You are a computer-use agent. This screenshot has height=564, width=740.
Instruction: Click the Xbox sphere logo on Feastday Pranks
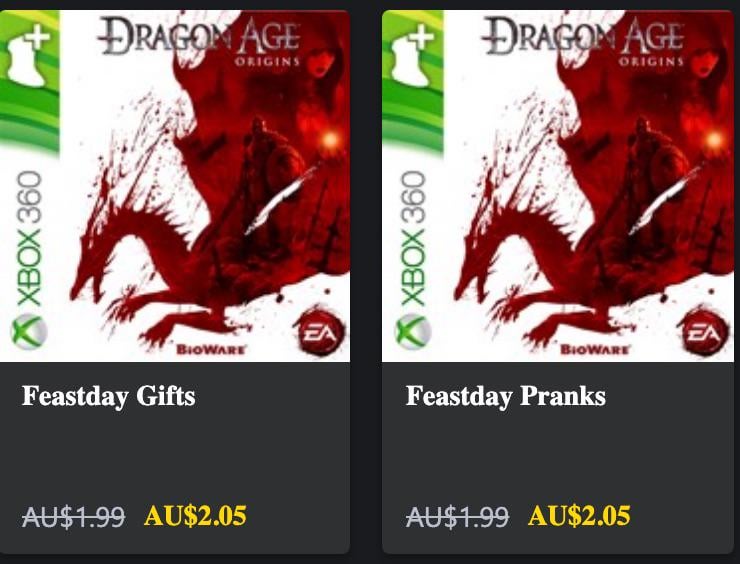(413, 332)
